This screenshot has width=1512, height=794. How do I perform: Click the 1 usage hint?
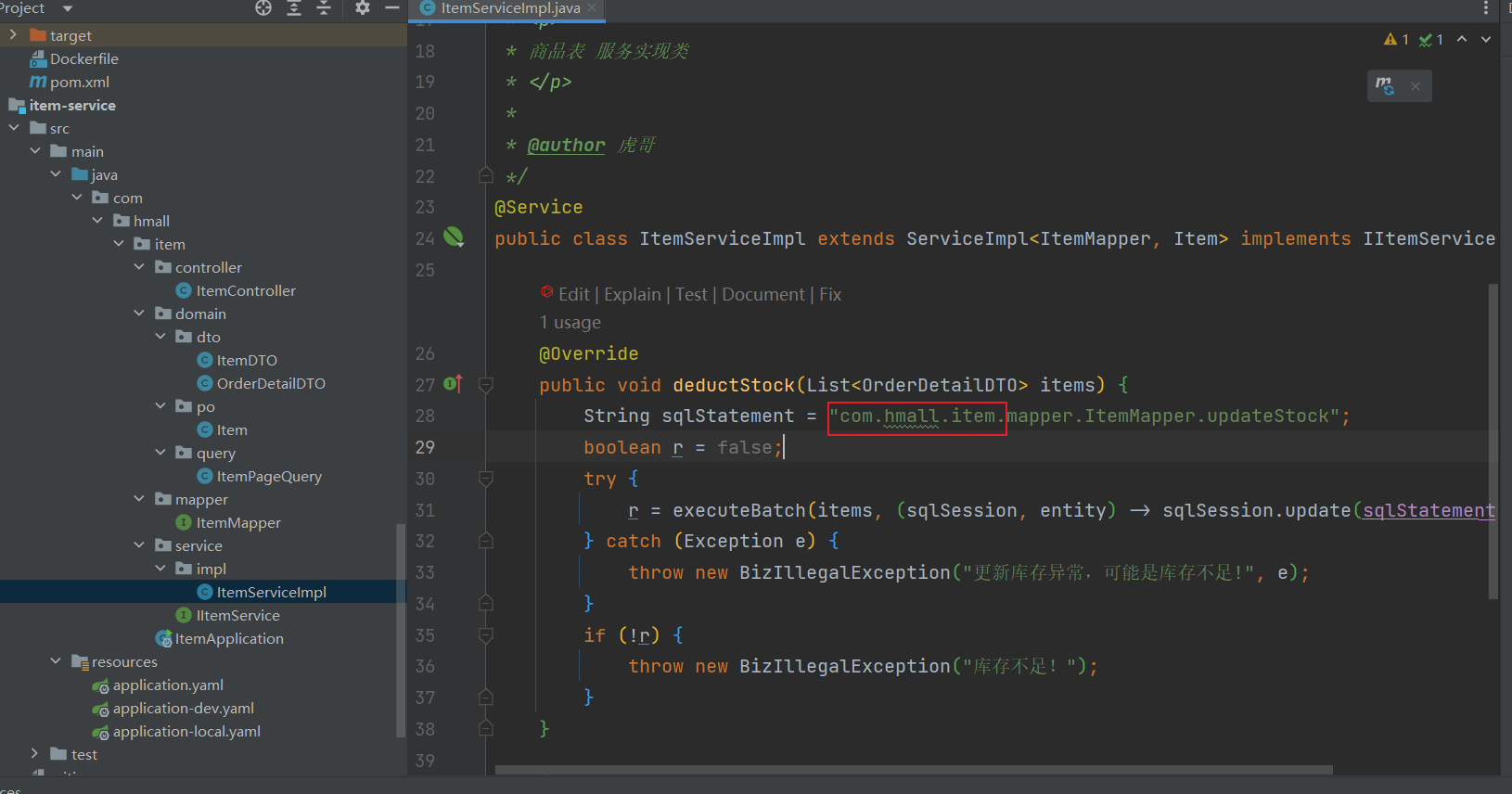(570, 322)
